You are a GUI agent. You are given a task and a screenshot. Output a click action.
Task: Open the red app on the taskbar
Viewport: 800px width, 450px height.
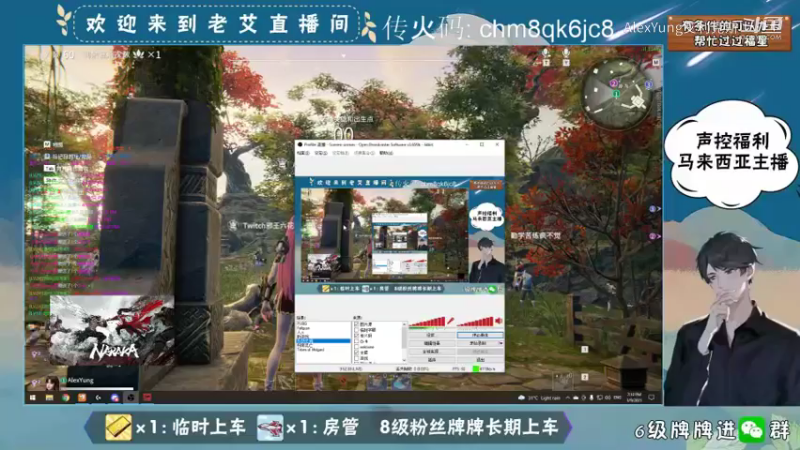tap(147, 397)
